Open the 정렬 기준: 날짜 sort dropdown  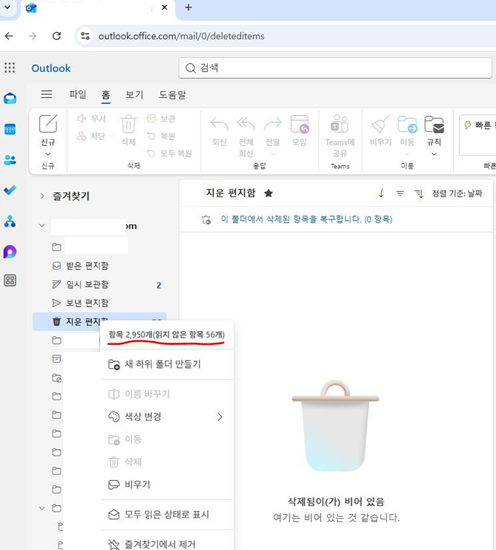pyautogui.click(x=457, y=193)
